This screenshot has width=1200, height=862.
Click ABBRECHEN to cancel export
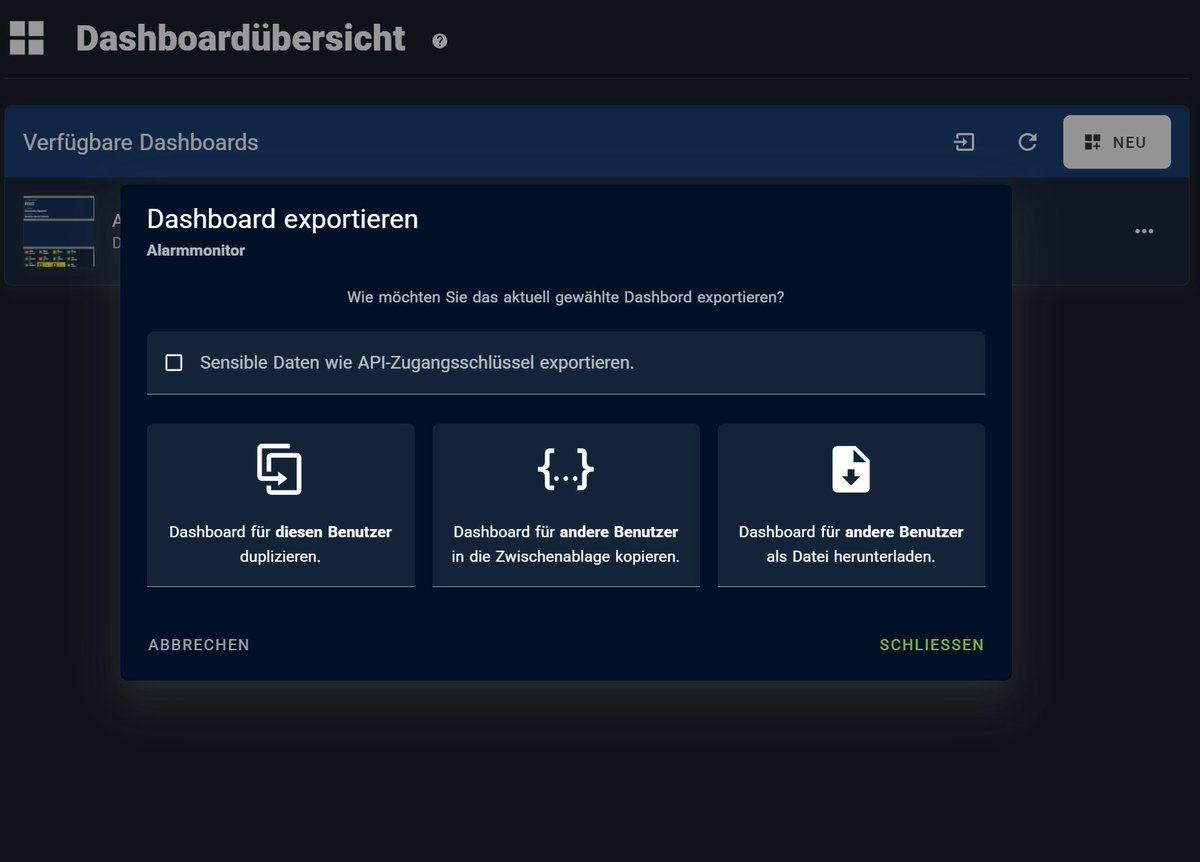tap(199, 645)
